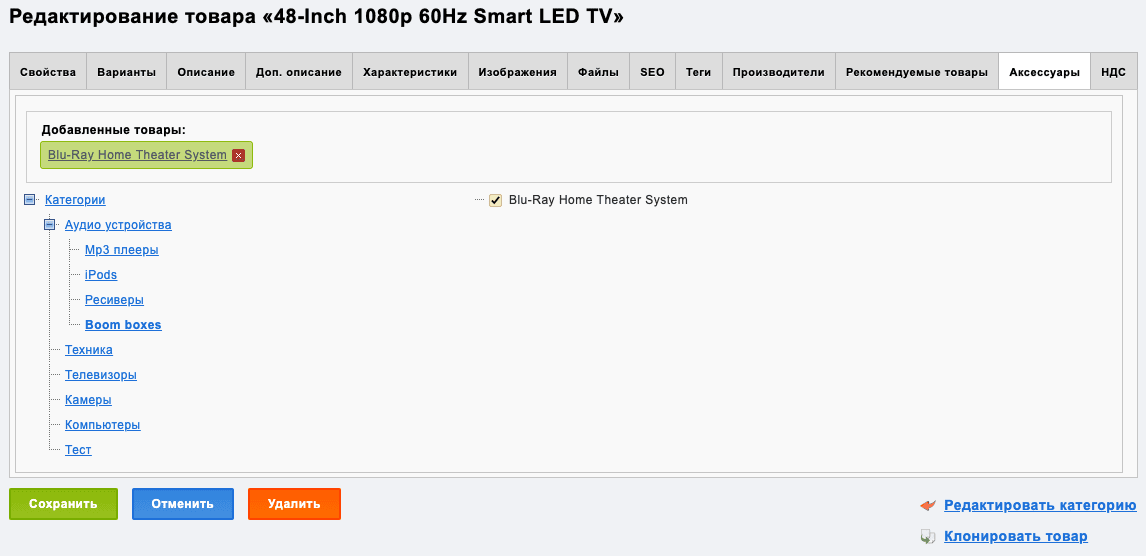Open the Варианты tab
The height and width of the screenshot is (556, 1146).
point(126,72)
